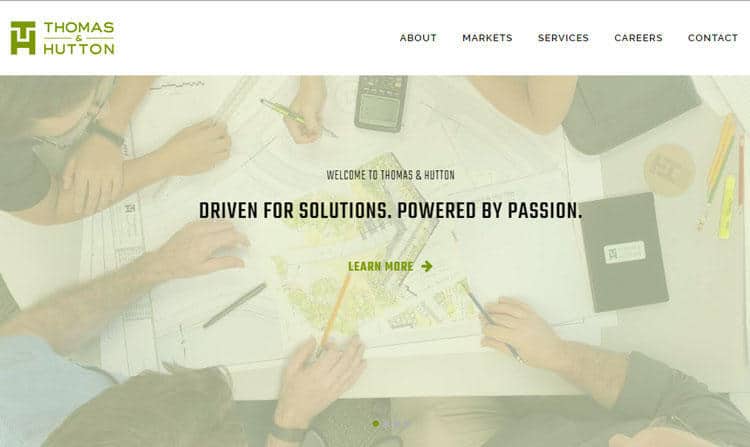Viewport: 750px width, 447px height.
Task: Click the black notebook in hero photo
Action: (623, 252)
